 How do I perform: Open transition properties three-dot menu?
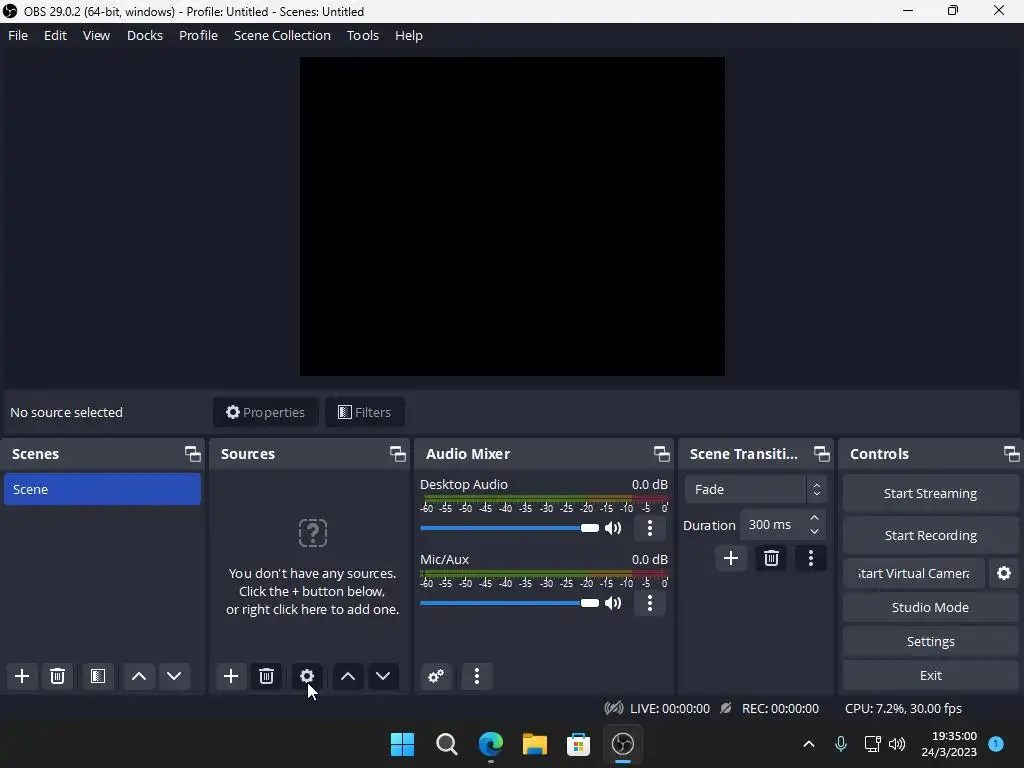(811, 558)
